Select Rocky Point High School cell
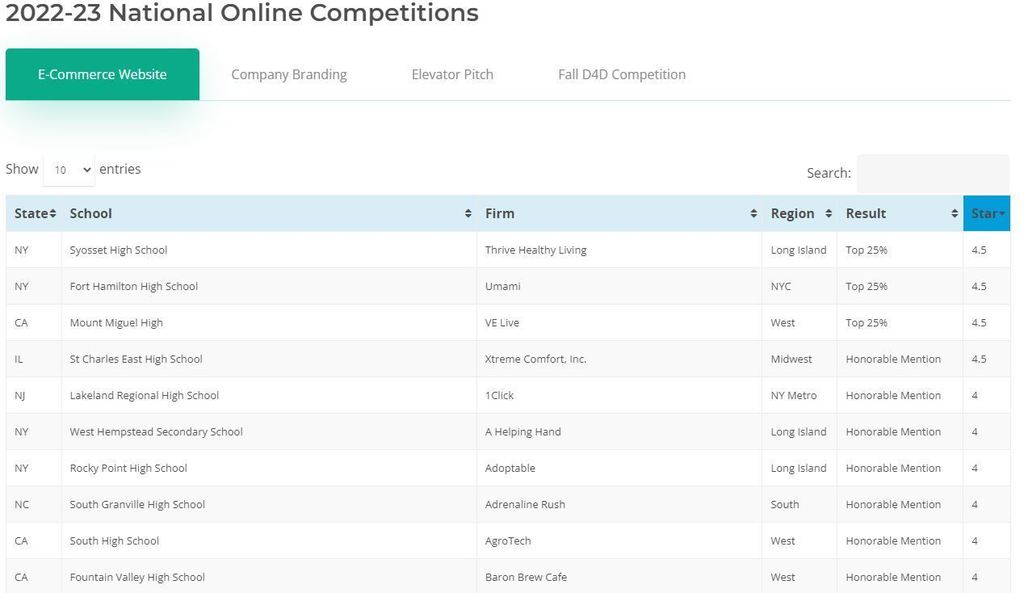Viewport: 1024px width, 593px height. pos(269,468)
